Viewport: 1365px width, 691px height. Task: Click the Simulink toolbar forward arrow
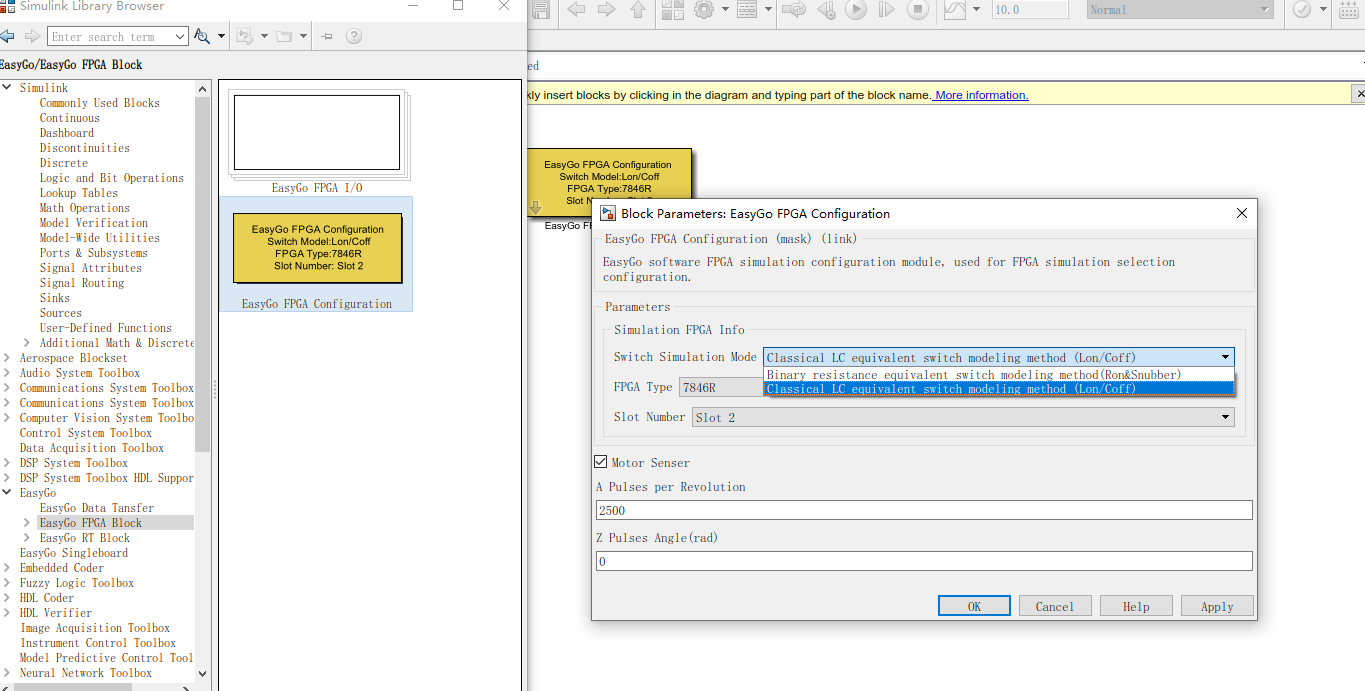pos(606,10)
